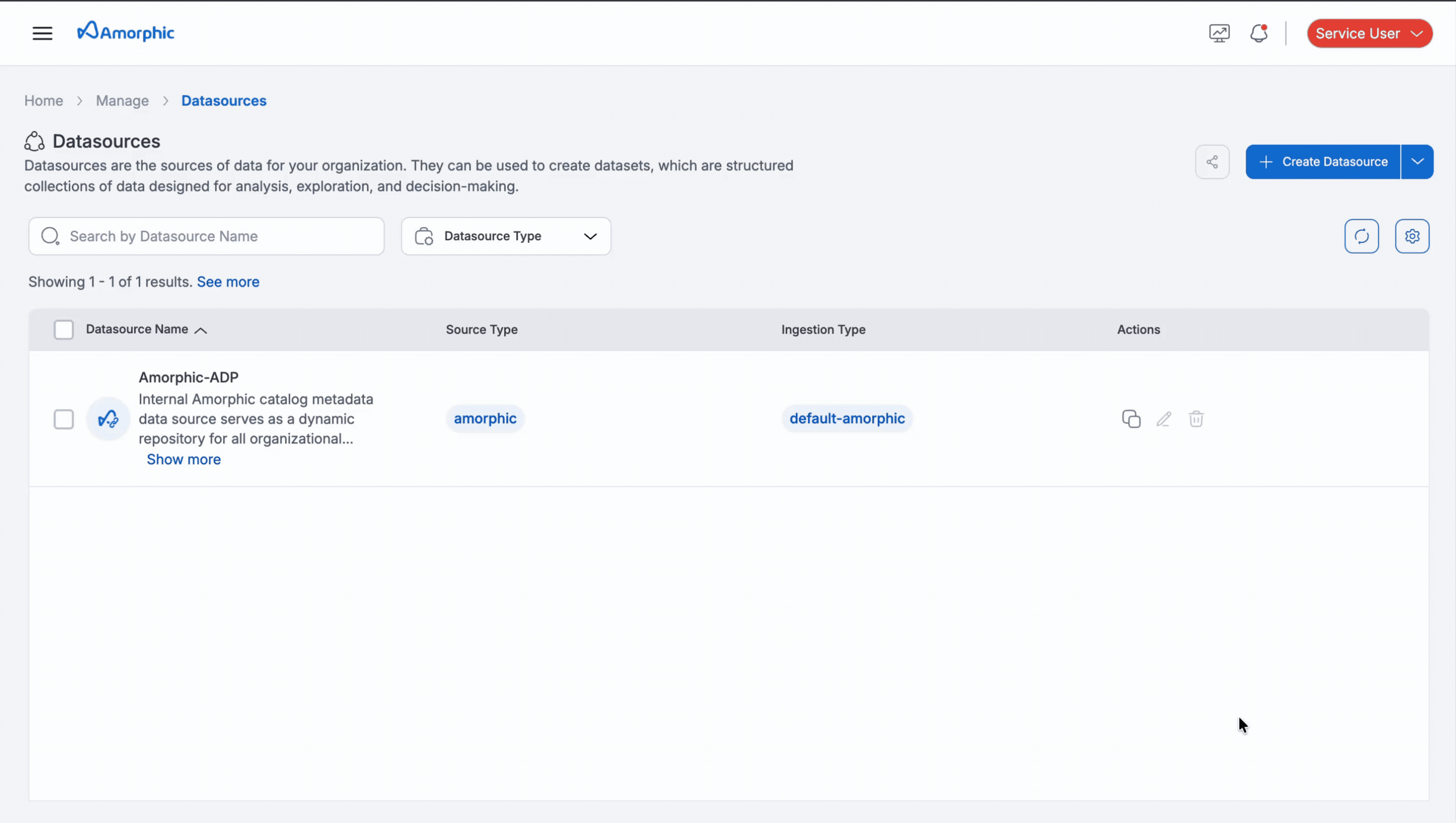Edit the Amorphic-ADP datasource
This screenshot has height=823, width=1456.
pos(1164,419)
